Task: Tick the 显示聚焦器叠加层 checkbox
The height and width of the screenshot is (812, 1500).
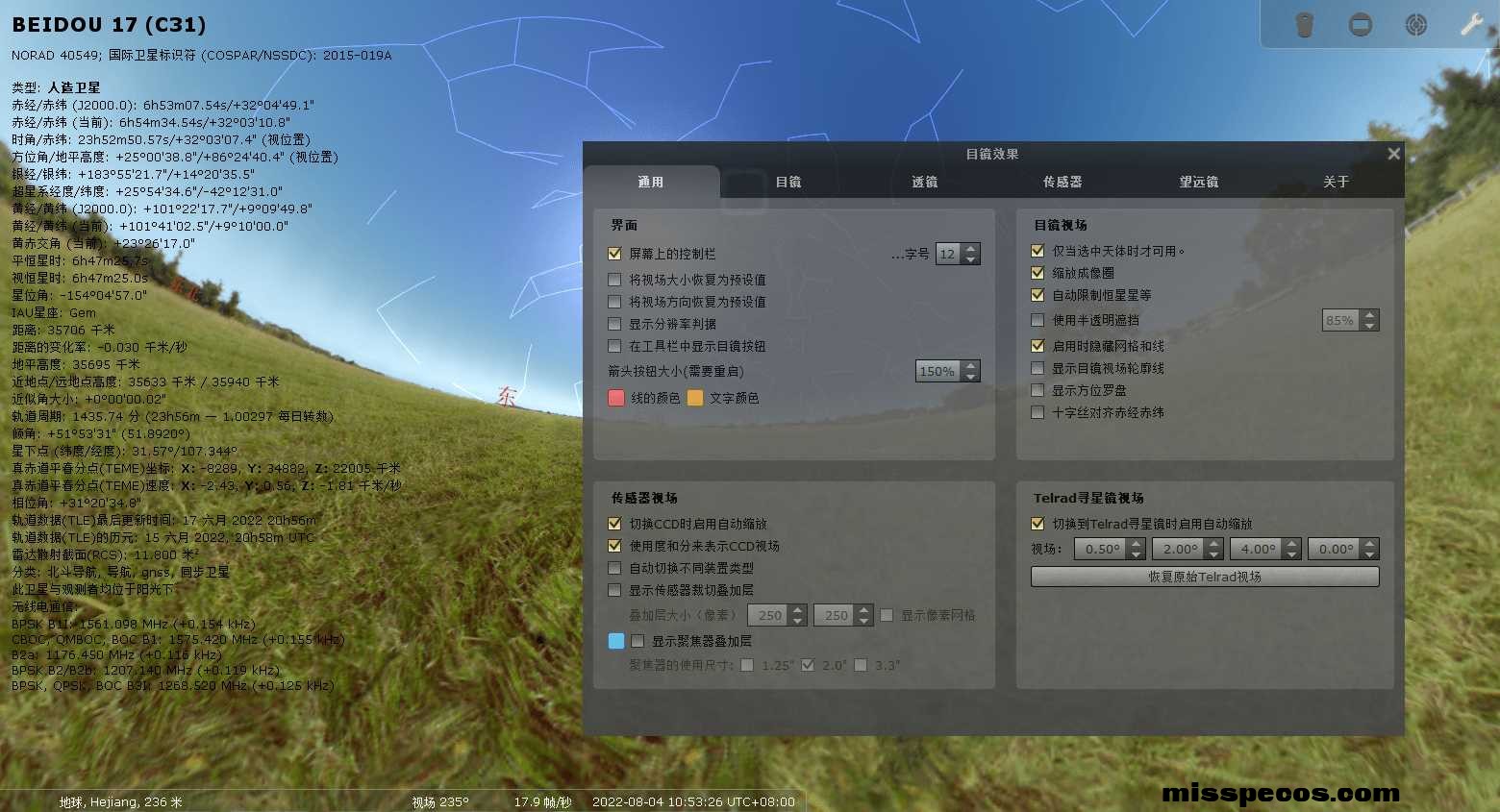Action: click(x=637, y=641)
